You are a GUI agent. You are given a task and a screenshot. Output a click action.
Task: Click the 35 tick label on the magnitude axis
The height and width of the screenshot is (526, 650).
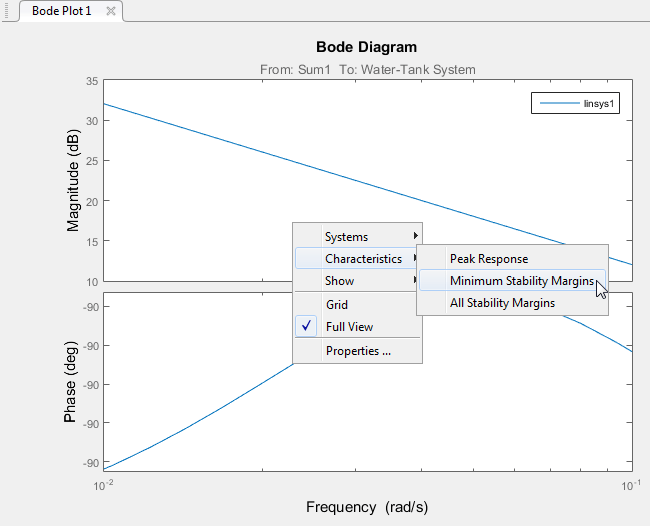(x=92, y=81)
